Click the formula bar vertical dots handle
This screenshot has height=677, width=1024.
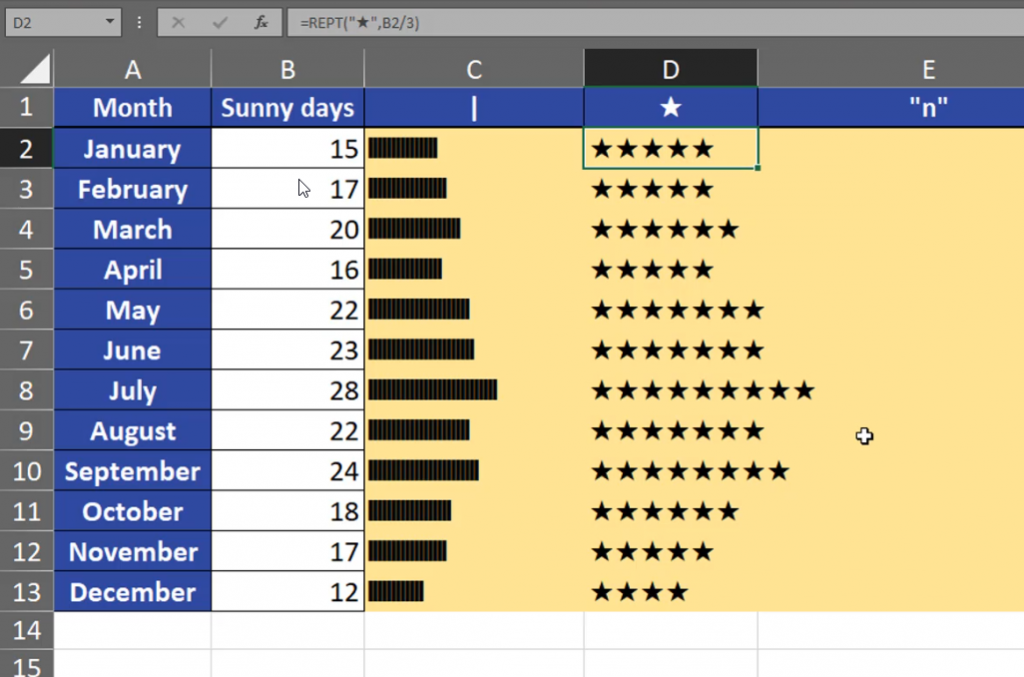pos(139,22)
